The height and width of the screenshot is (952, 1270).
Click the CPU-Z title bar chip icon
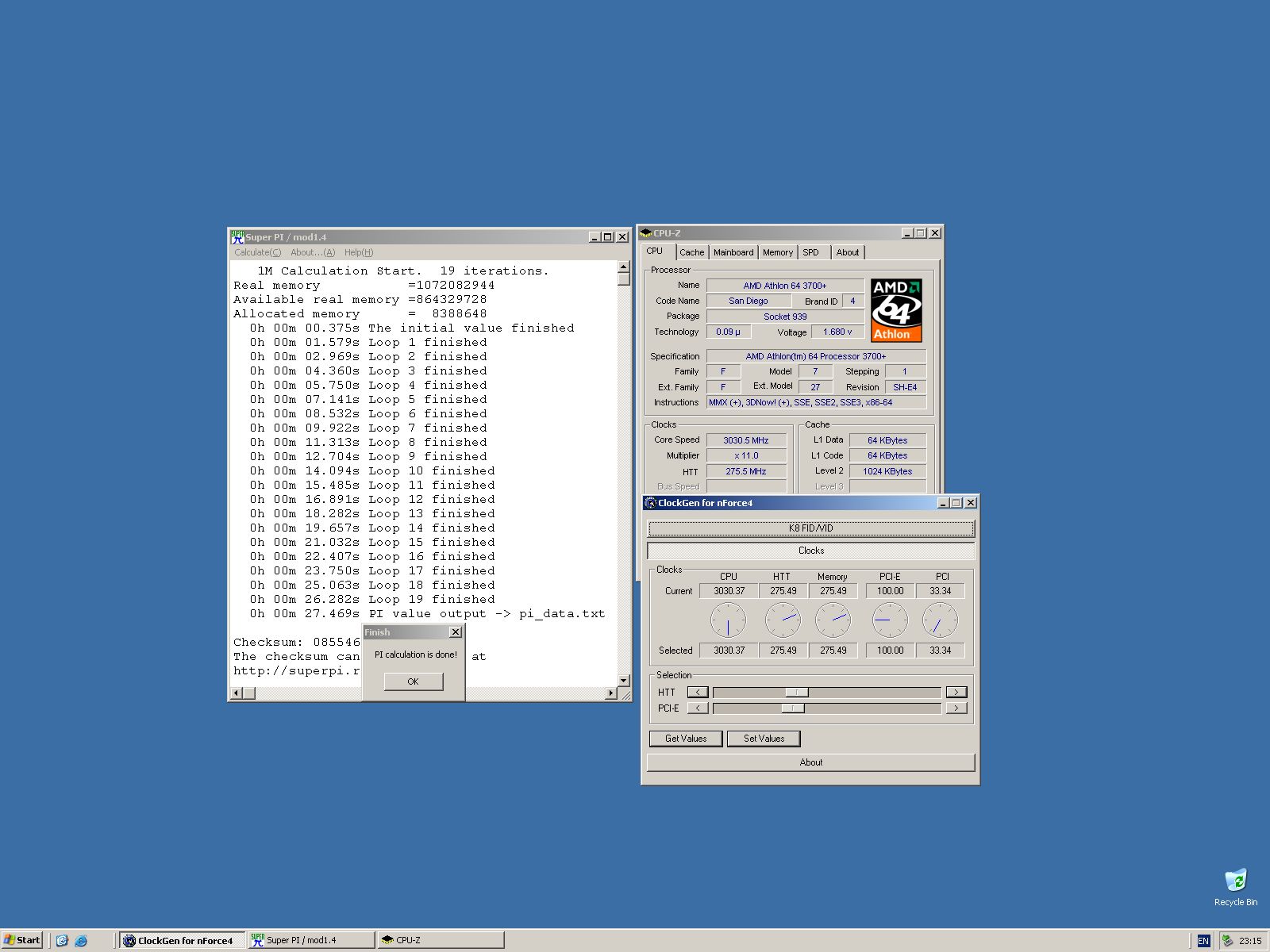pyautogui.click(x=645, y=233)
